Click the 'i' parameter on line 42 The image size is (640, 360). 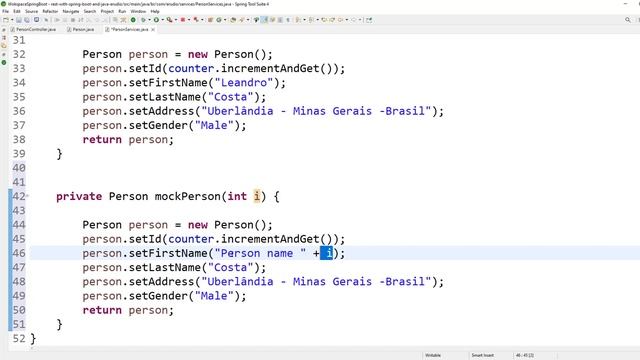tap(257, 196)
